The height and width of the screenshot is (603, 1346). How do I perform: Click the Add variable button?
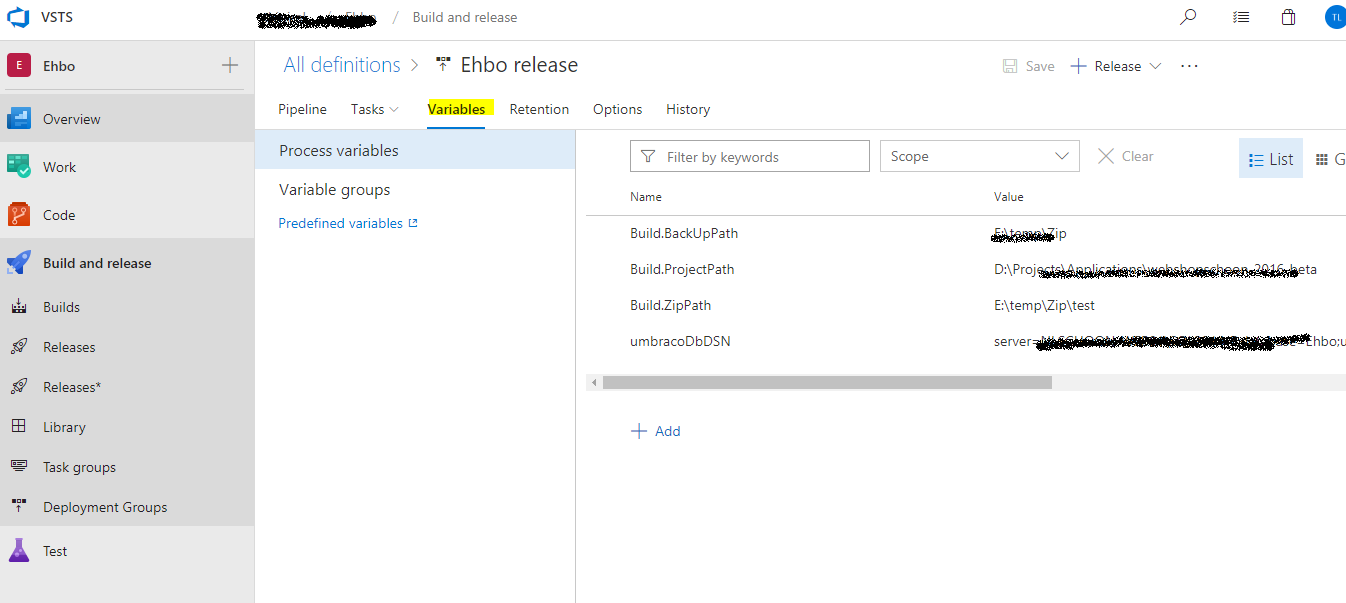(656, 431)
